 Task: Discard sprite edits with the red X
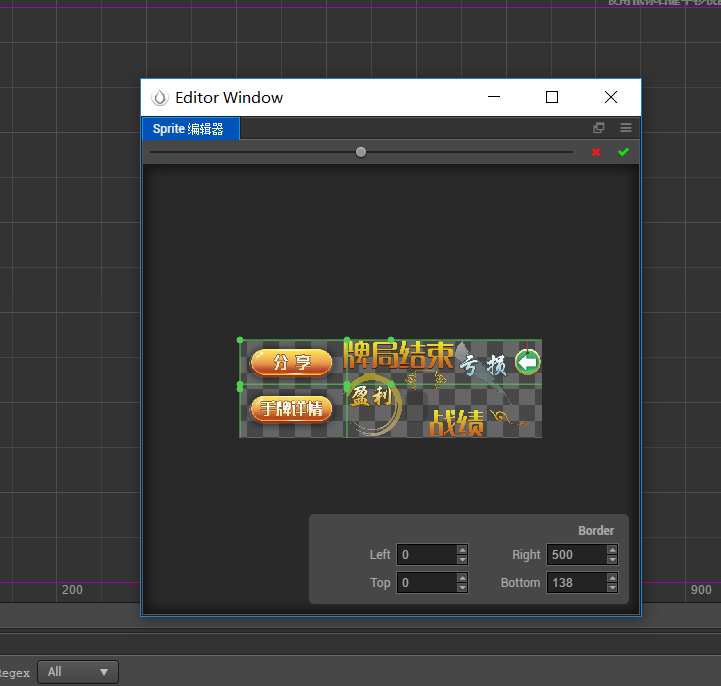tap(596, 152)
